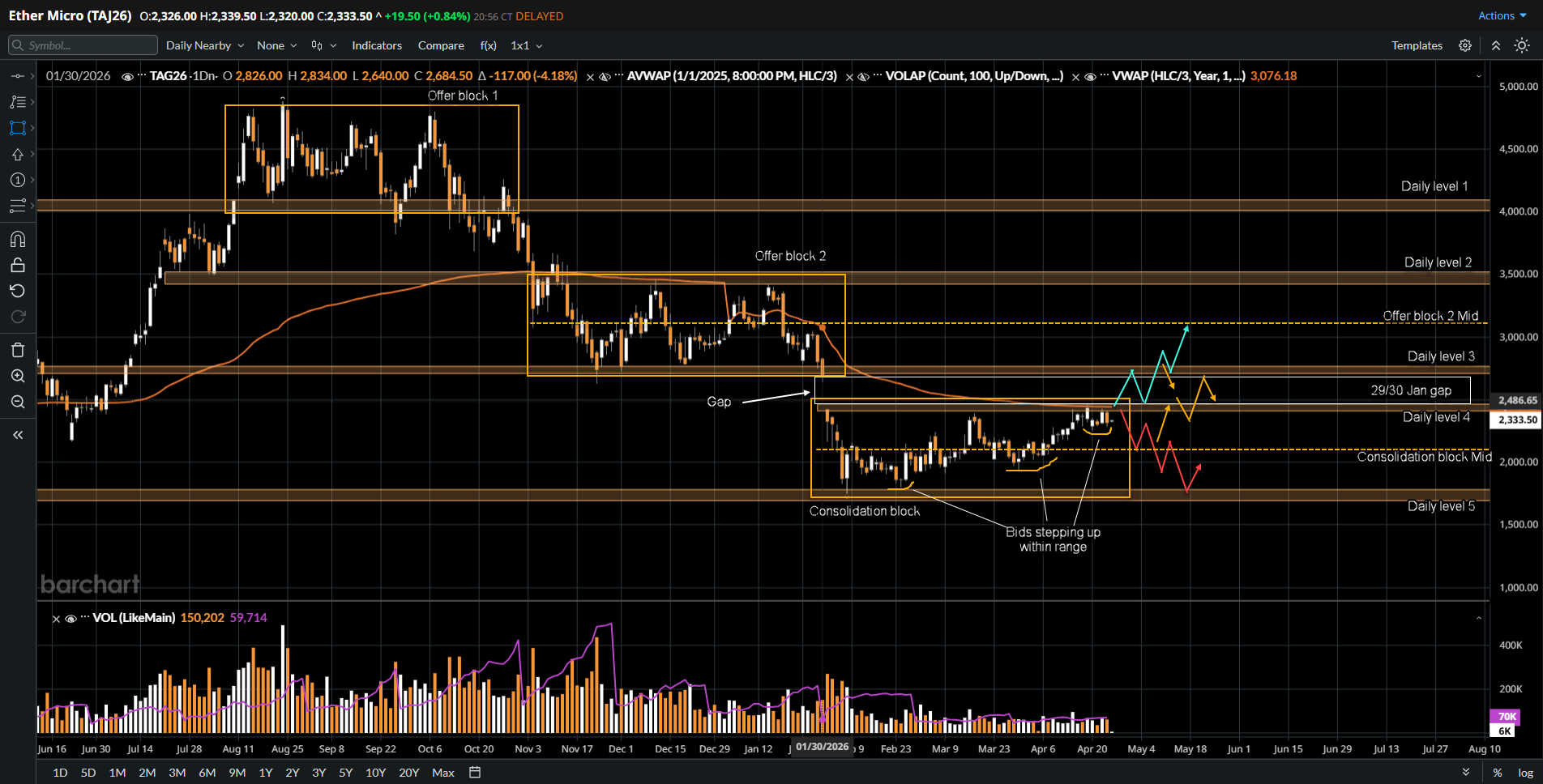This screenshot has width=1543, height=784.
Task: Select the 2,333.50 current price label
Action: pyautogui.click(x=1516, y=420)
